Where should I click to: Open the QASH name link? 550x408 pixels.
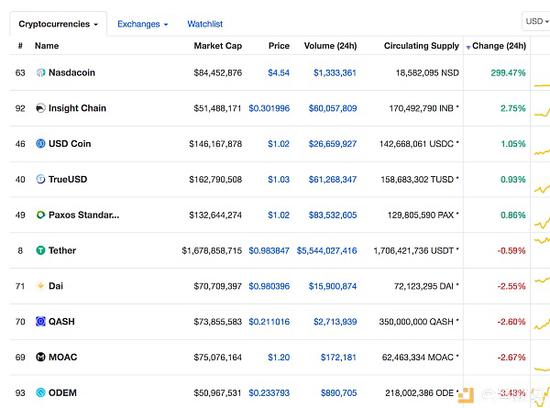[61, 321]
